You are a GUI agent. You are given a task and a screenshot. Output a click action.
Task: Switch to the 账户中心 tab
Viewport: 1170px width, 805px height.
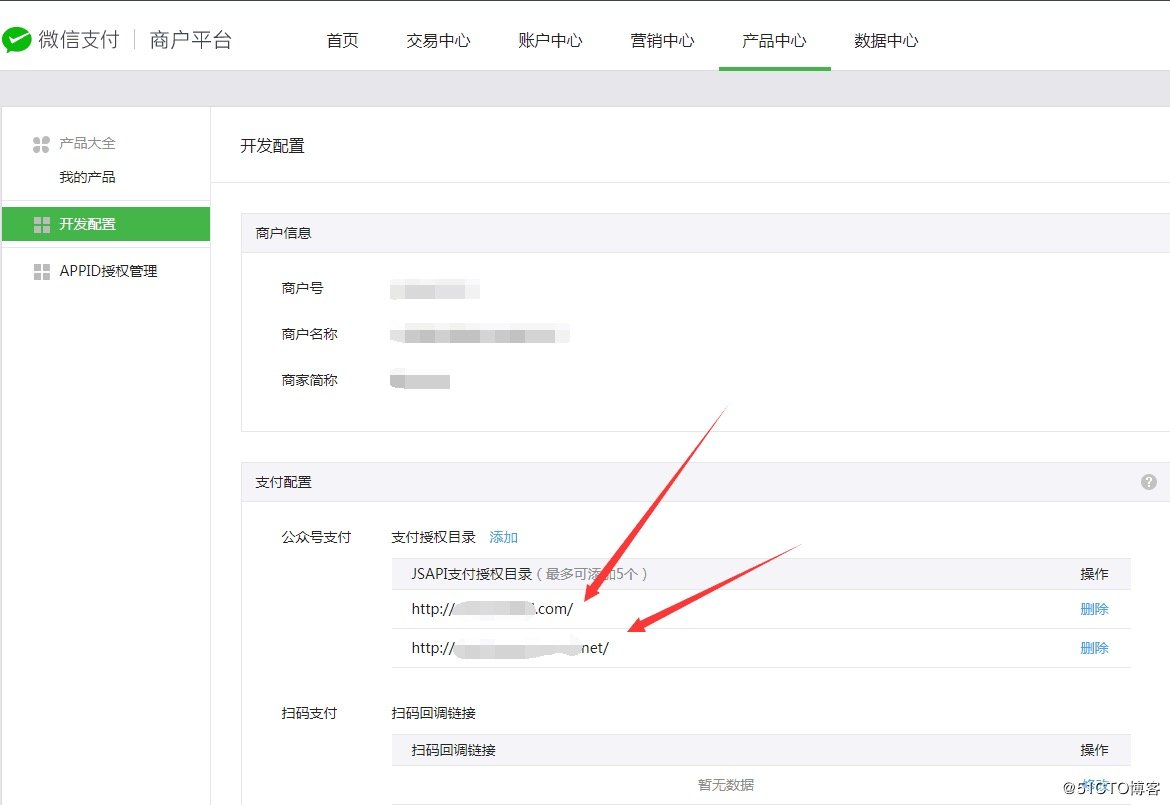(550, 40)
